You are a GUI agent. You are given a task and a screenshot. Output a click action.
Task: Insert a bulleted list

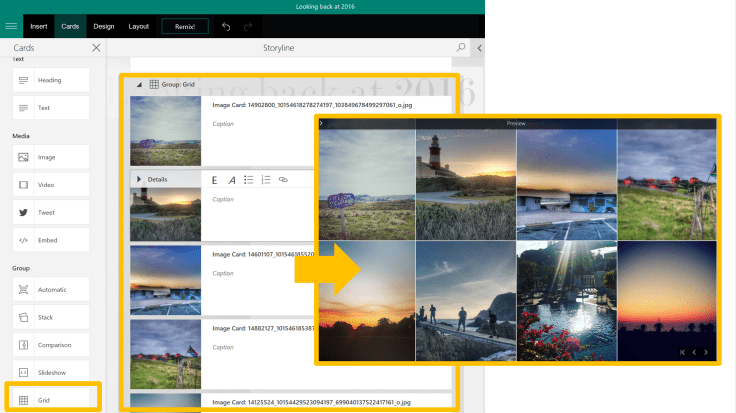249,179
